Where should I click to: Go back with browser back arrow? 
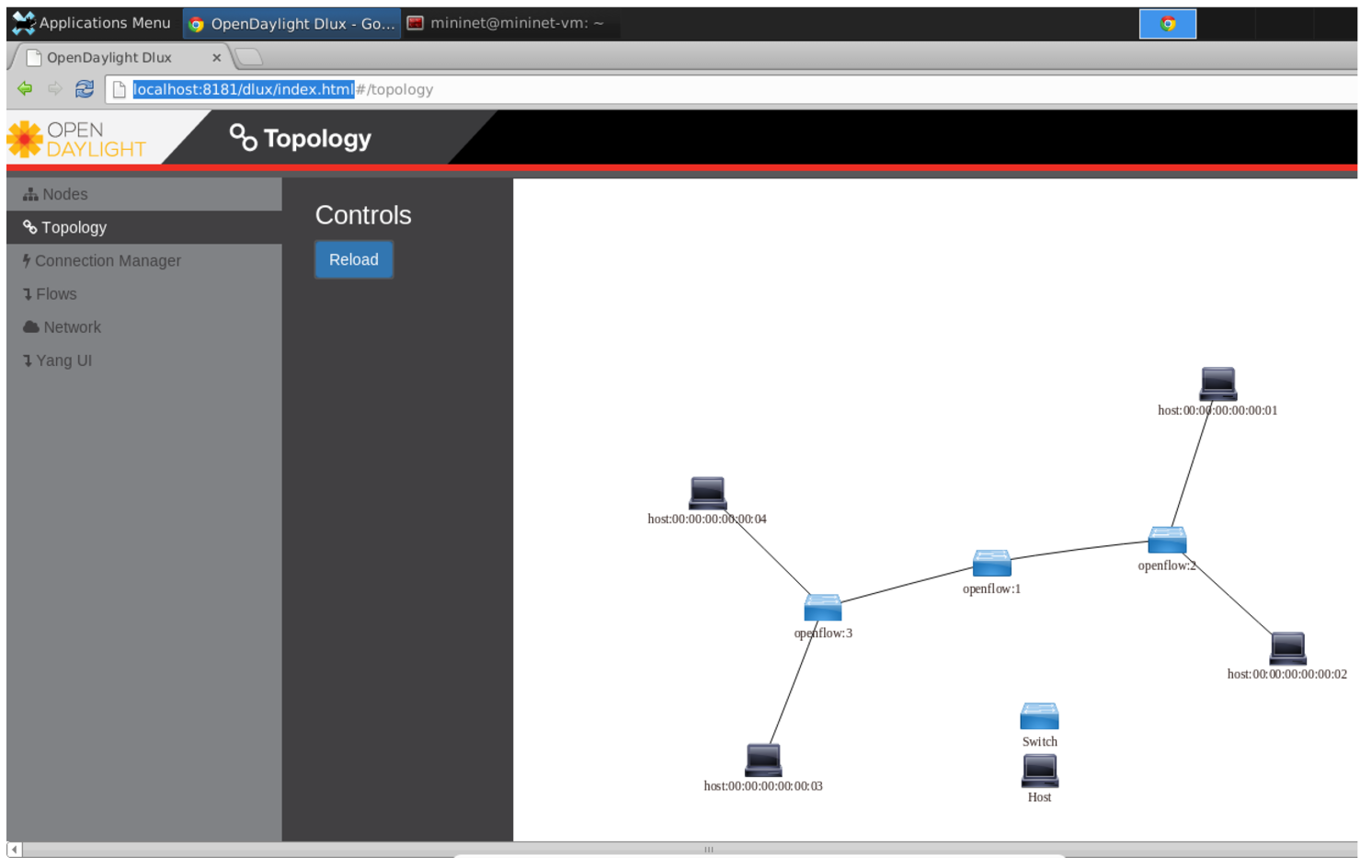[25, 89]
